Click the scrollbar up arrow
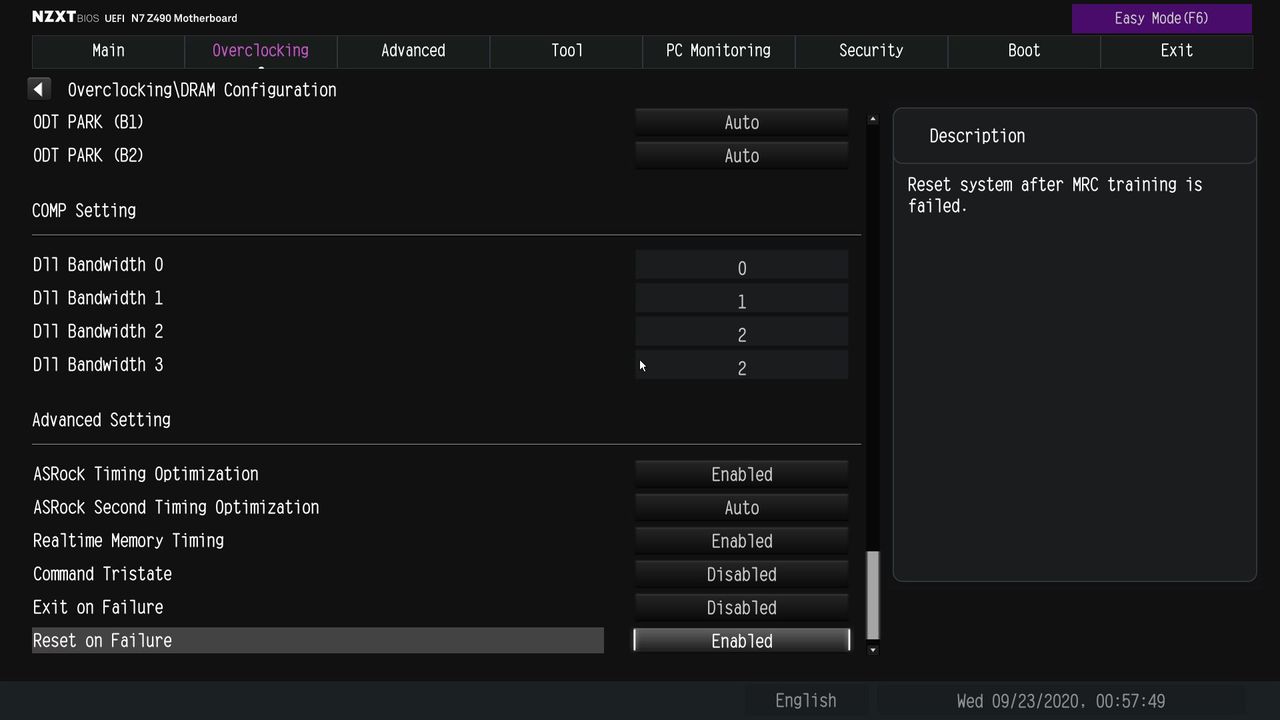The width and height of the screenshot is (1280, 720). 873,119
